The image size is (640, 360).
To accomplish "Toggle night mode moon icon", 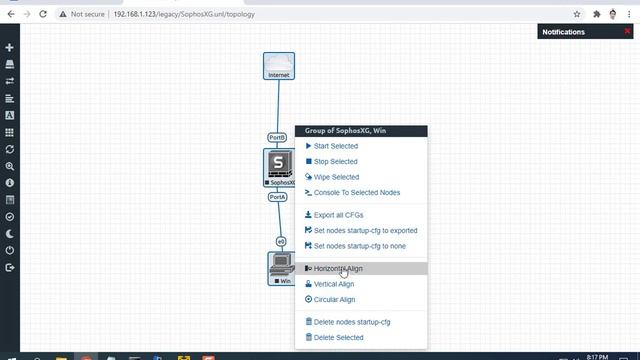I will [9, 234].
